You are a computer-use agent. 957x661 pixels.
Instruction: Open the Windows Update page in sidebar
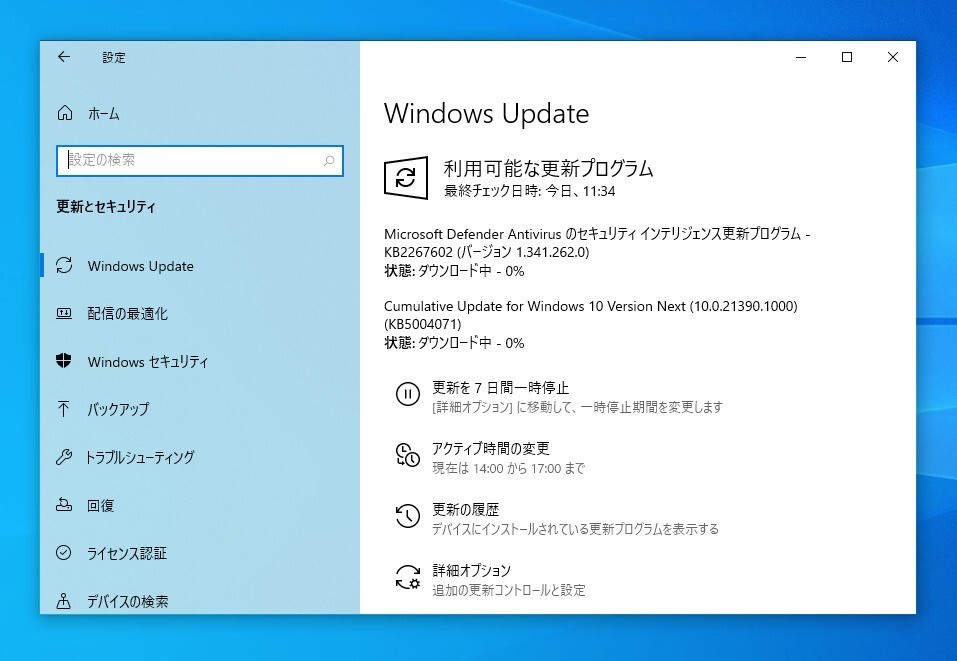(140, 266)
